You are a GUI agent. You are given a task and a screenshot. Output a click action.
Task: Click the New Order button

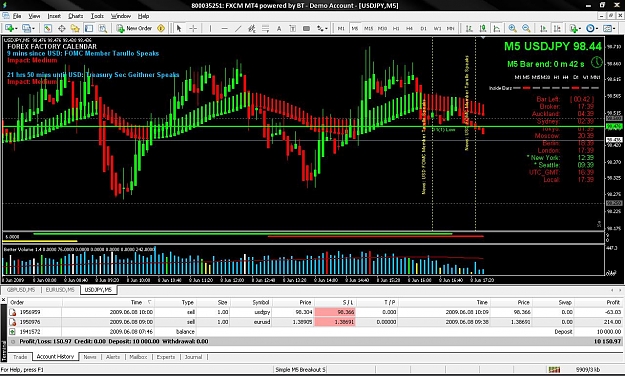pos(134,28)
